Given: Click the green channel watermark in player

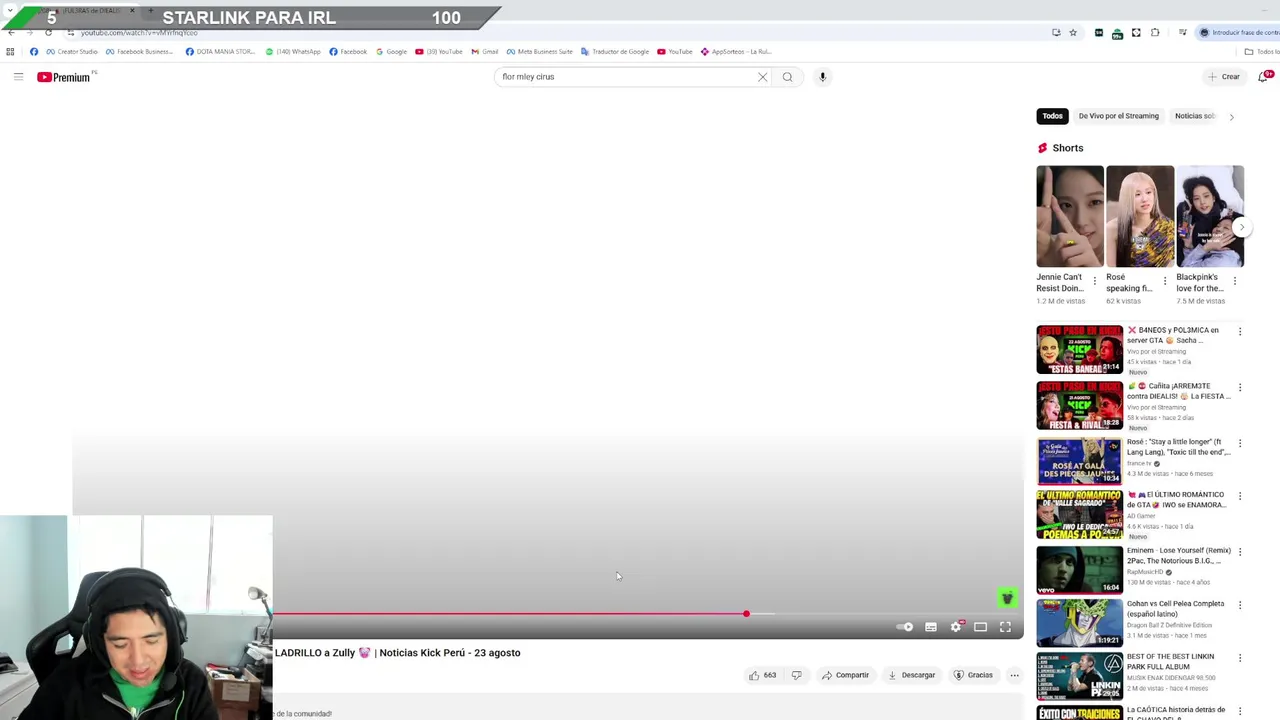Looking at the screenshot, I should (x=1007, y=597).
